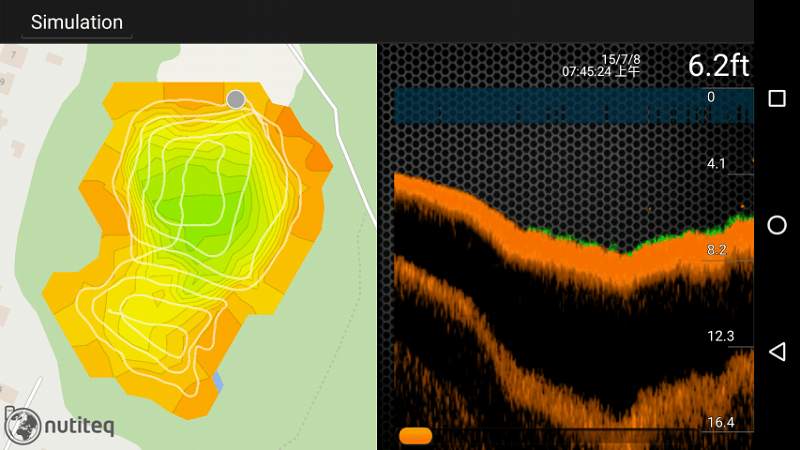Tap the 6.2ft depth readout
Screen dimensions: 800x450
tap(718, 65)
